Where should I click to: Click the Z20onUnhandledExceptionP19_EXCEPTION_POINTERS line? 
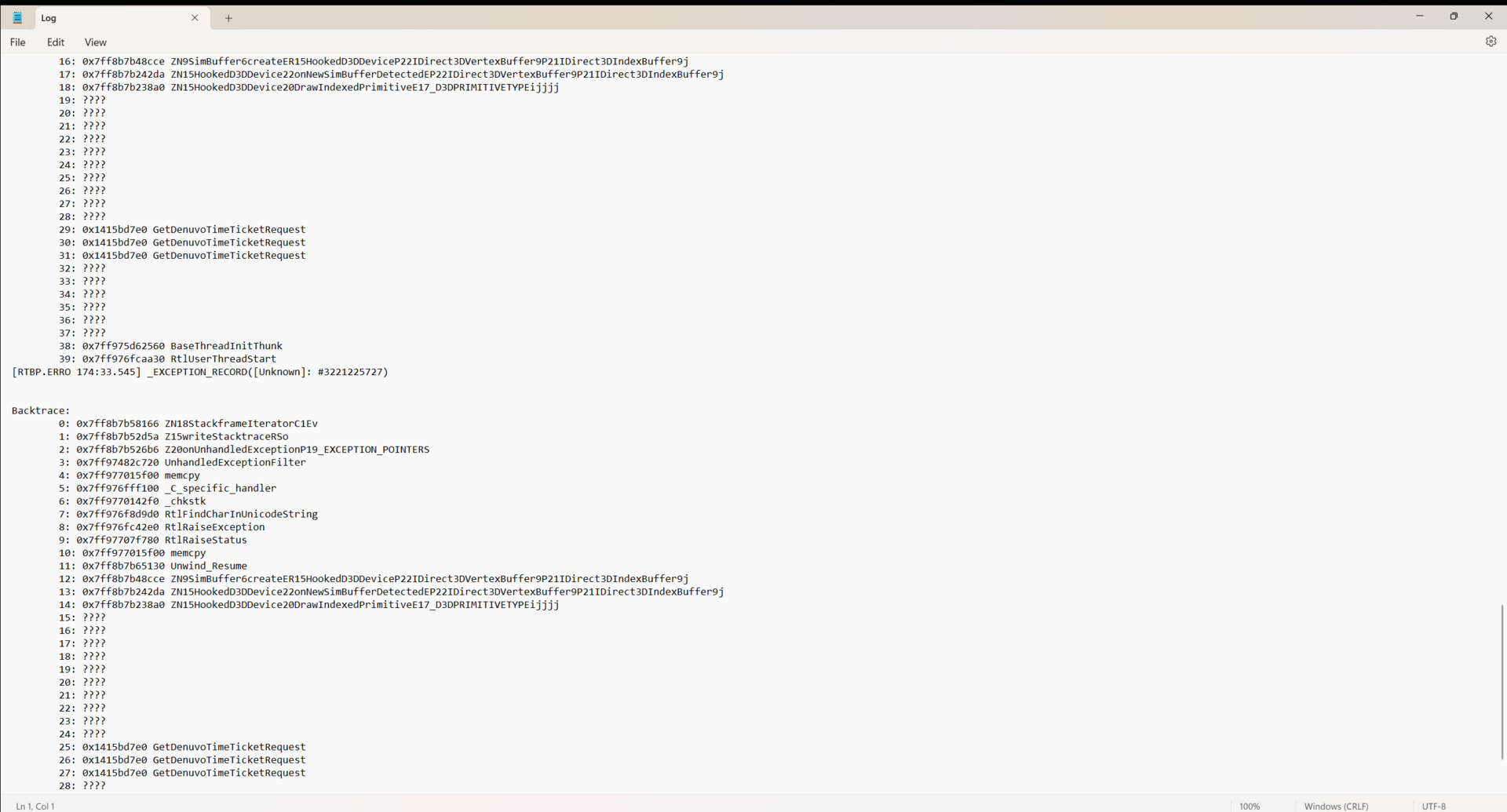click(244, 450)
